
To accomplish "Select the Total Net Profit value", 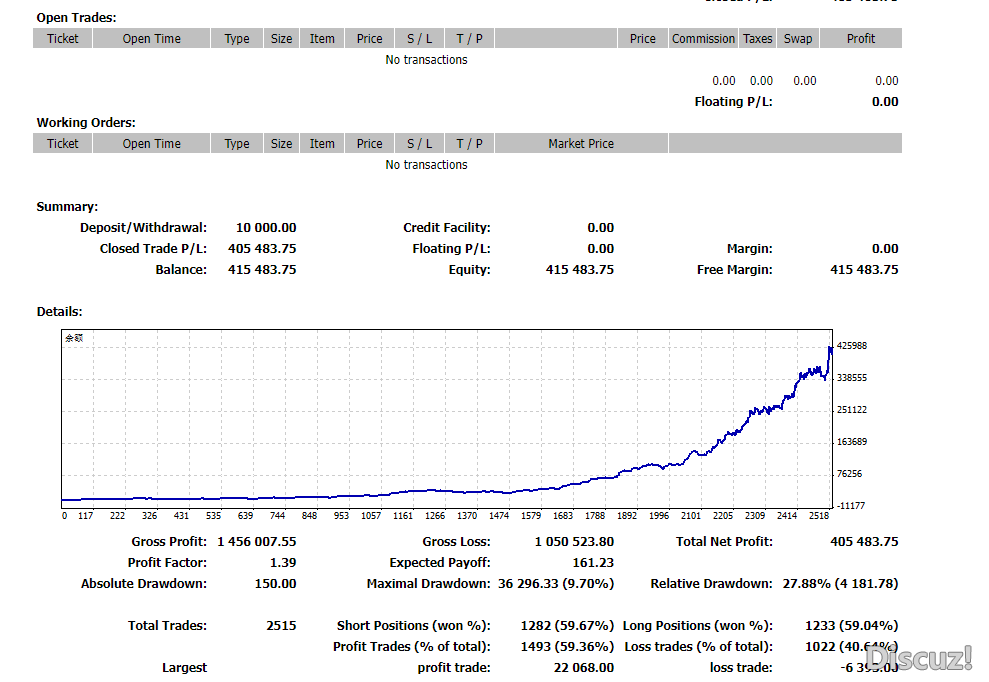I will click(x=864, y=541).
